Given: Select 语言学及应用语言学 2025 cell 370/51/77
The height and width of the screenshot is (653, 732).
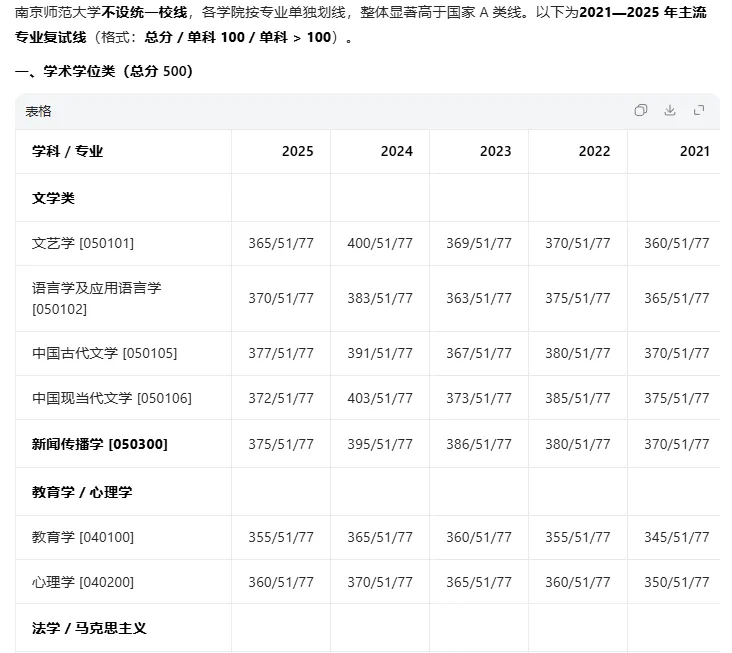Looking at the screenshot, I should click(x=281, y=298).
